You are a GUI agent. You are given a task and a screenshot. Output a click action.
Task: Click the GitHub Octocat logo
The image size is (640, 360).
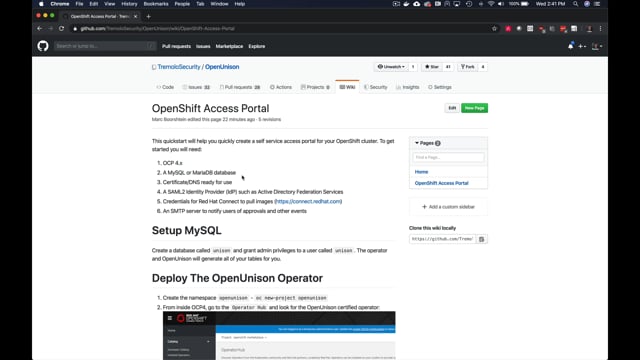click(43, 46)
